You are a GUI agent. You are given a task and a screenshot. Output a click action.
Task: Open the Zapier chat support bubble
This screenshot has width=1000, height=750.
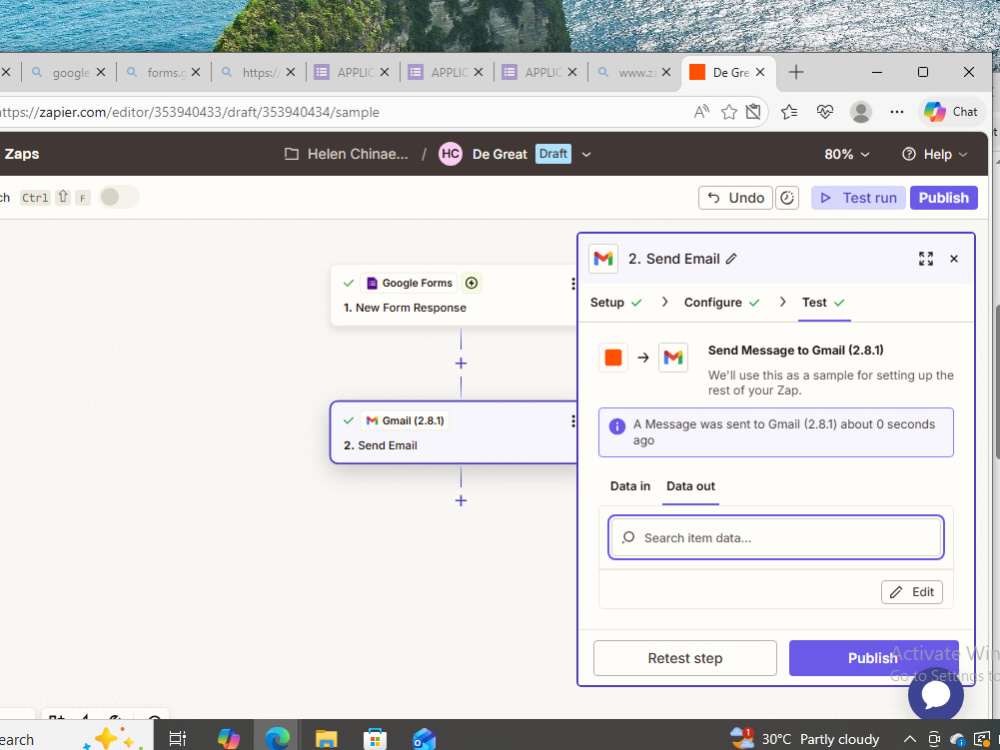936,694
